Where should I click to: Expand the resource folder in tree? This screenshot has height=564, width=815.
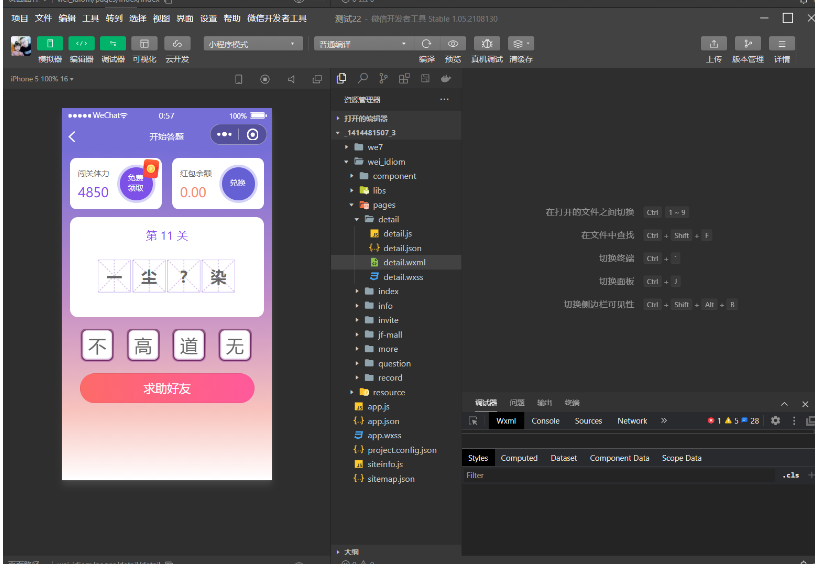point(388,392)
